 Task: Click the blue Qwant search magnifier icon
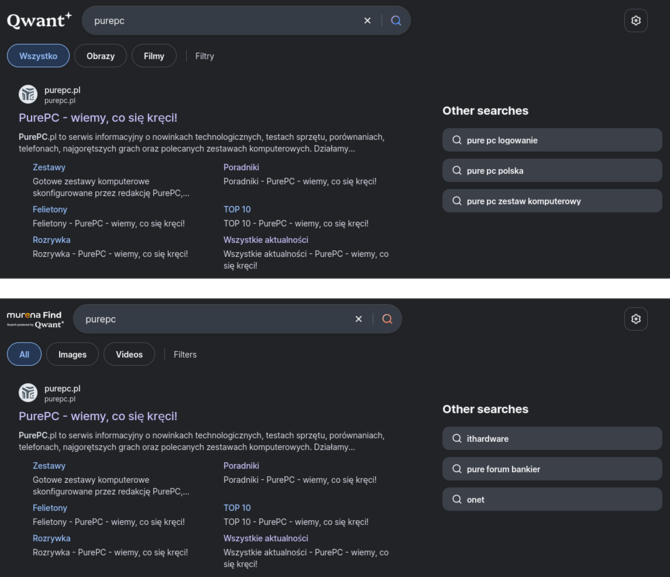pos(396,21)
